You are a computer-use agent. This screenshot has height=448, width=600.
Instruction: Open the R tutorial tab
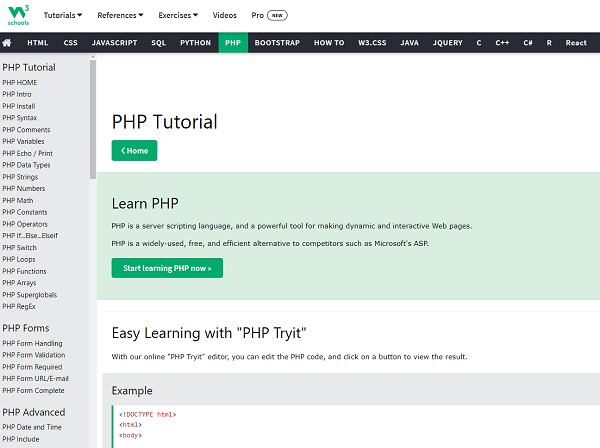point(549,43)
